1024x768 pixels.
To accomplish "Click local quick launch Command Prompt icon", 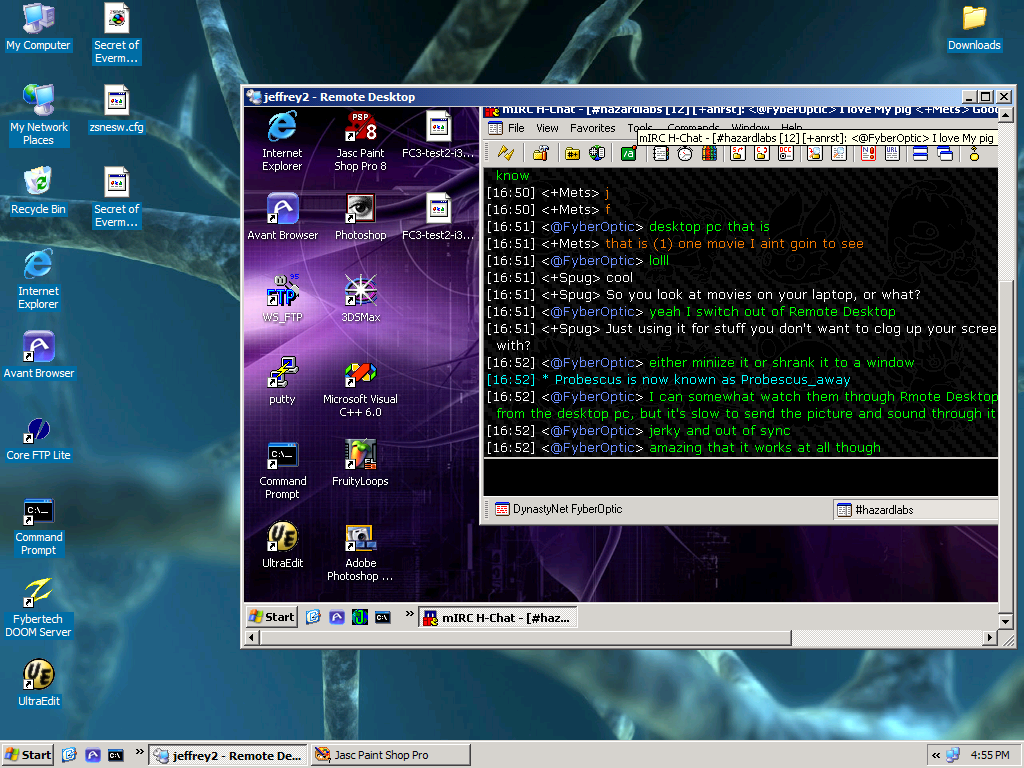I will [116, 756].
